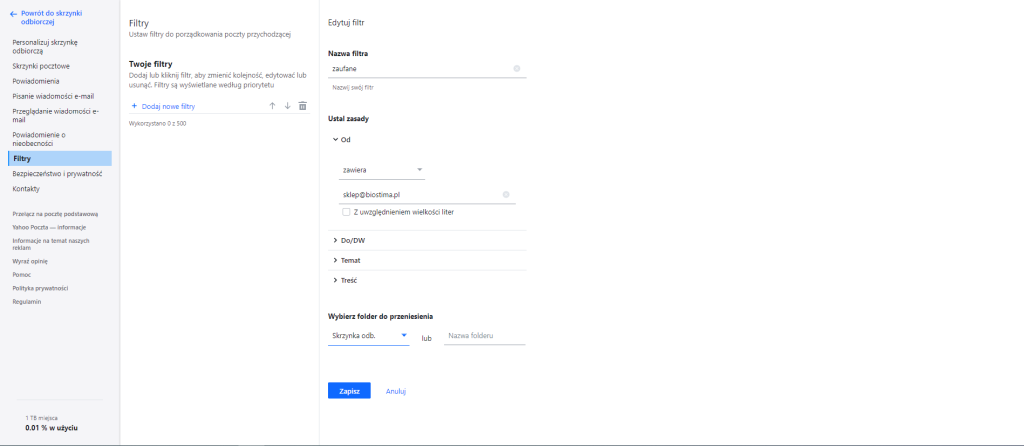The width and height of the screenshot is (1024, 446).
Task: Click the 'Anuluj' link
Action: [x=396, y=391]
